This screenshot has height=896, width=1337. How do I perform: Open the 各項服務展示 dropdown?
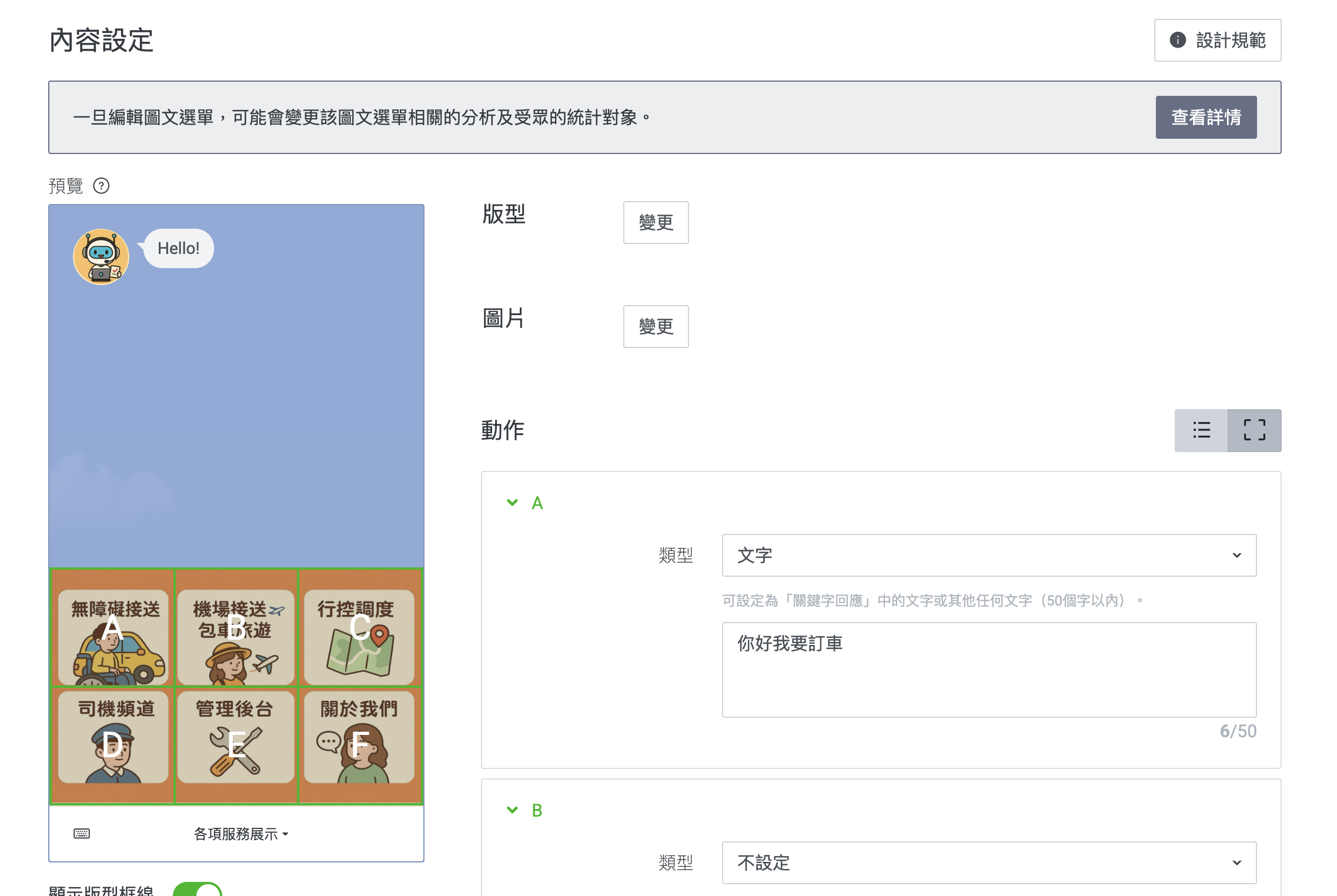point(239,833)
